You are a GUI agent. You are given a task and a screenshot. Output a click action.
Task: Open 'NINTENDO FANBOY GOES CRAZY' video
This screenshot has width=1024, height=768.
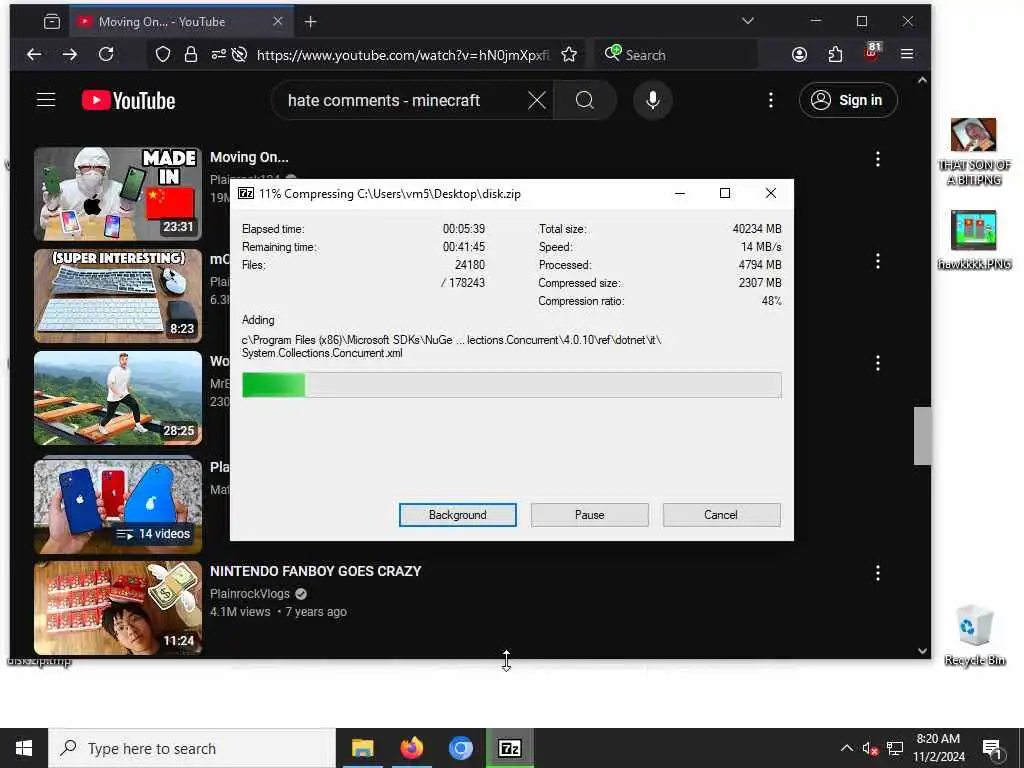(315, 571)
